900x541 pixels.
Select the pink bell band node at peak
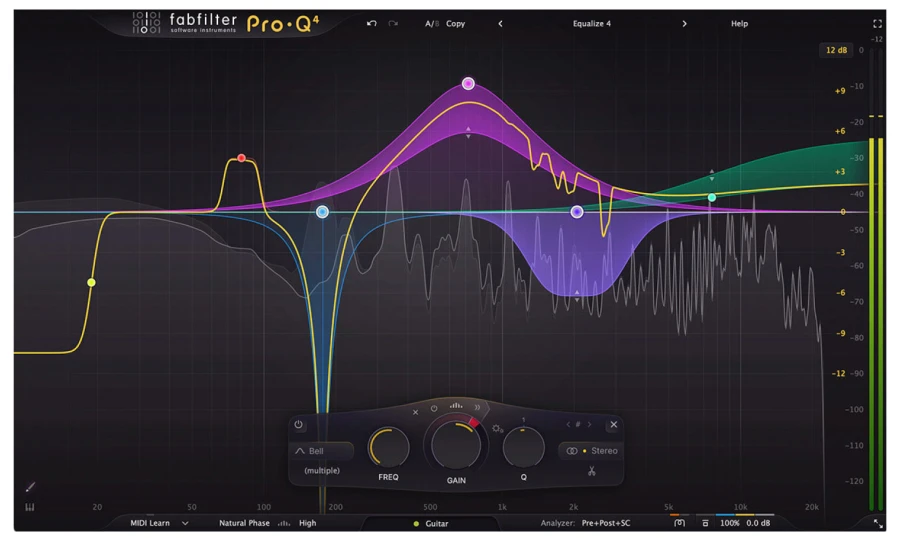468,84
